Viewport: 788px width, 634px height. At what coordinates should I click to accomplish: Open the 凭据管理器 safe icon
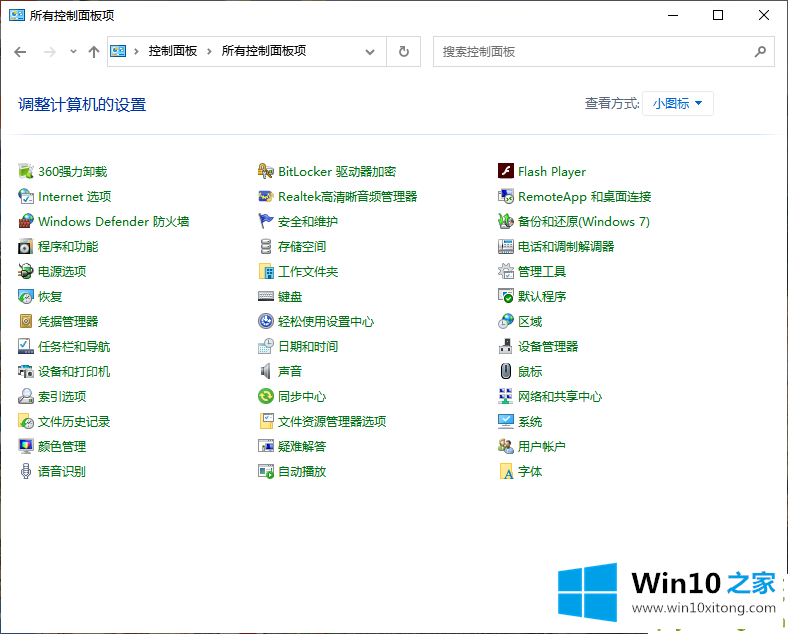26,322
